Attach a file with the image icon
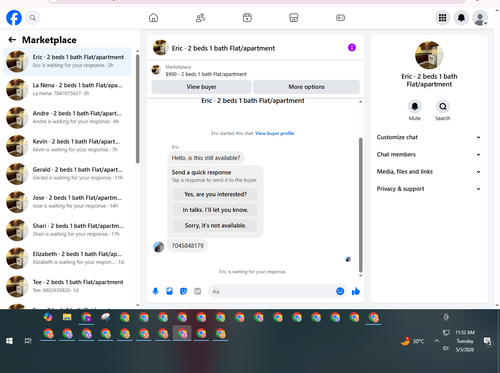This screenshot has height=373, width=500. click(x=169, y=291)
